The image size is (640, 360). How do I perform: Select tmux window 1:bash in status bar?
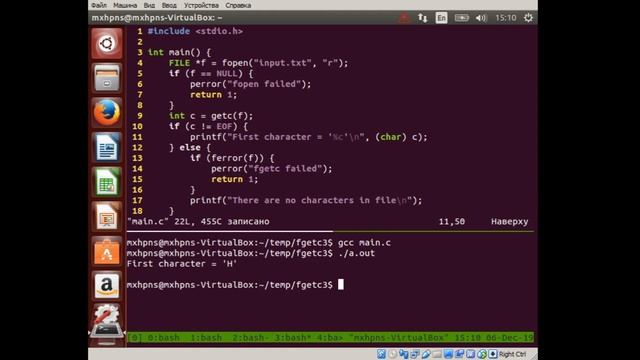(206, 338)
